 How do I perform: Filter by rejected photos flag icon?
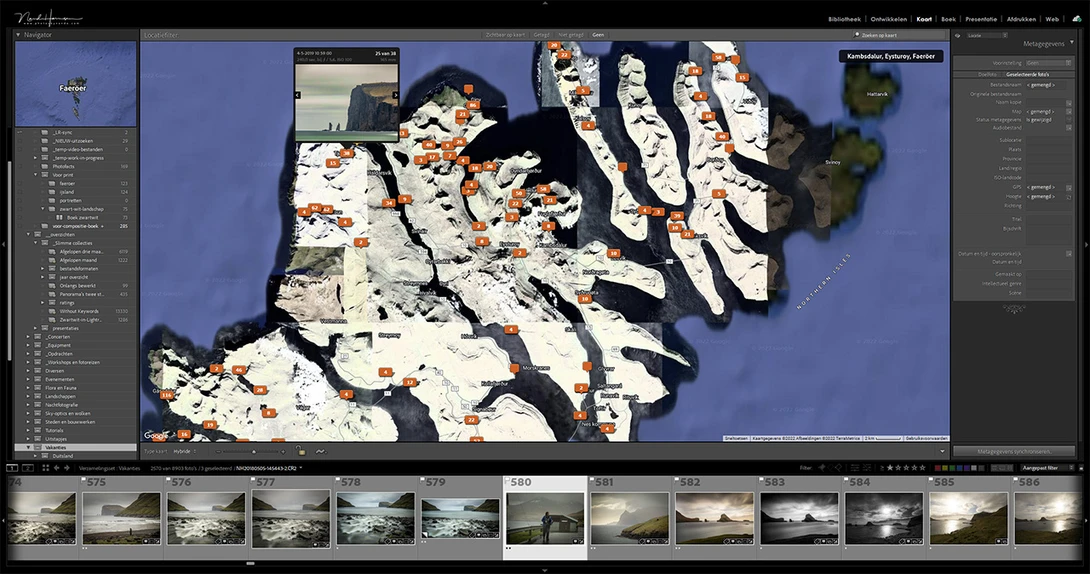839,468
